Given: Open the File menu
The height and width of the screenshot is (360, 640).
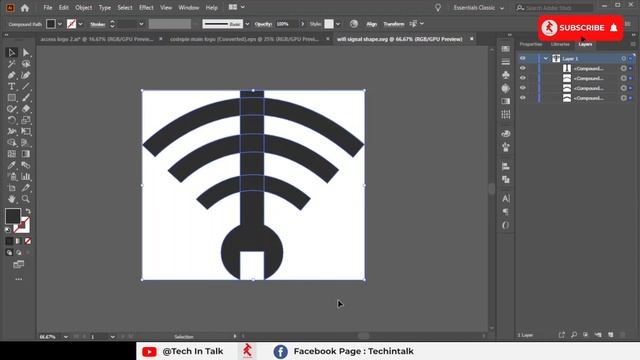Looking at the screenshot, I should [48, 8].
